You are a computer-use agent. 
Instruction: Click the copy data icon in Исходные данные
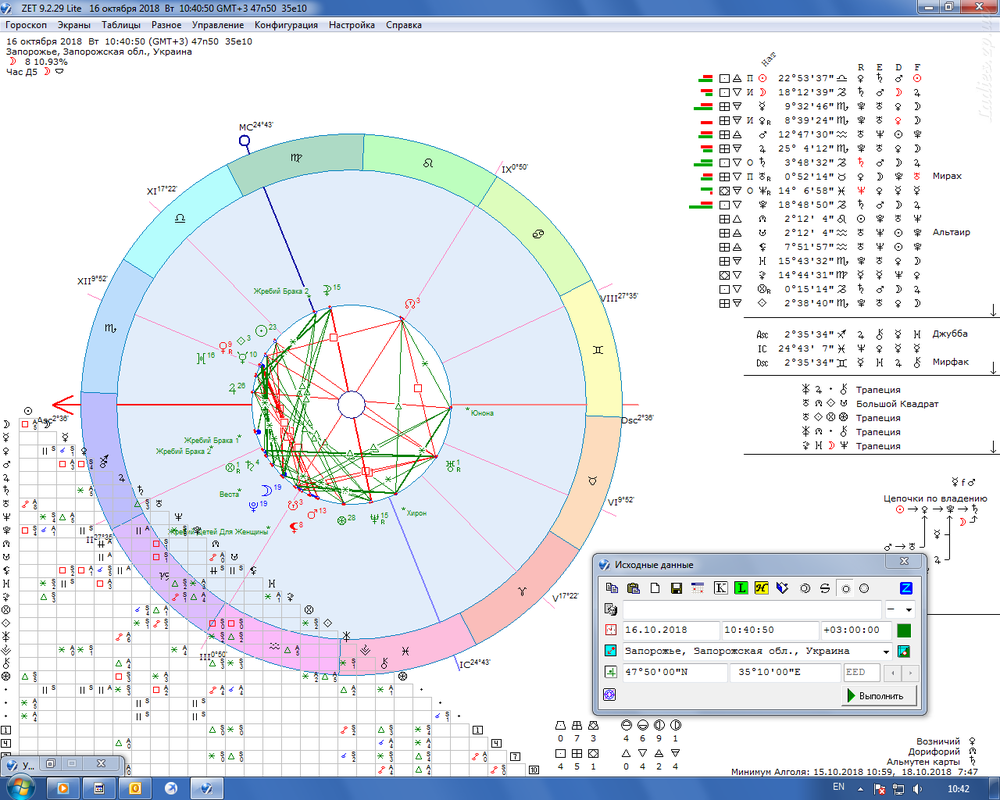pos(612,588)
